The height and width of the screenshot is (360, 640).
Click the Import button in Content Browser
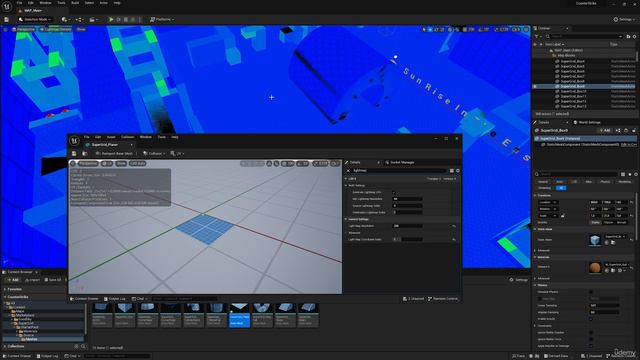pyautogui.click(x=33, y=280)
